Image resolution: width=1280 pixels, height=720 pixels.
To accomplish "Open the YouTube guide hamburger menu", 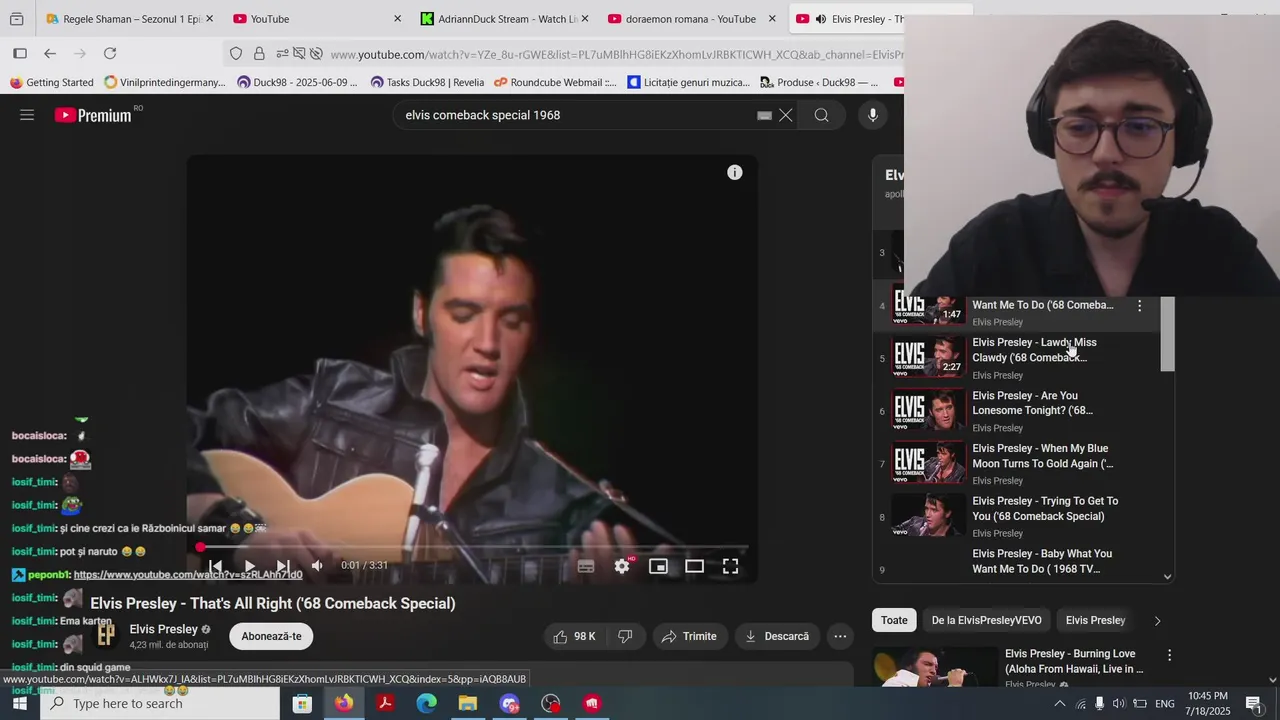I will [27, 115].
